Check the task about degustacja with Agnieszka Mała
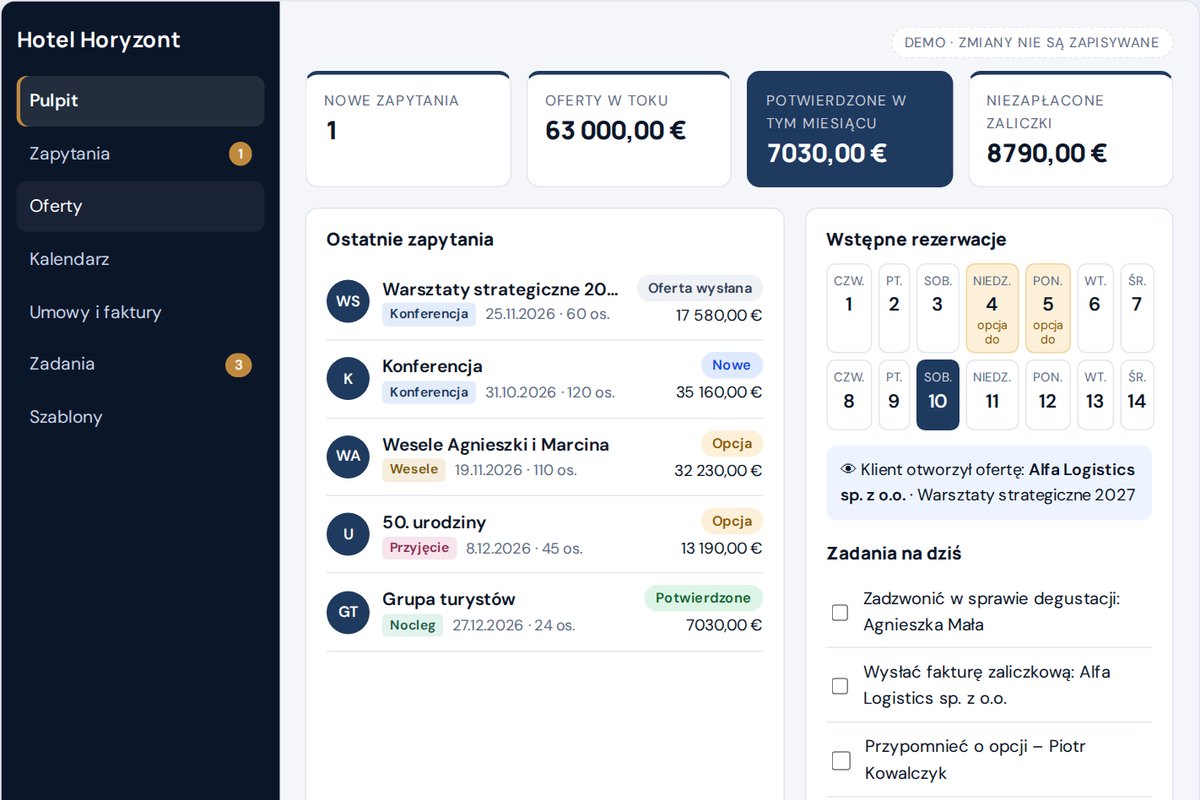Image resolution: width=1200 pixels, height=800 pixels. pyautogui.click(x=840, y=612)
